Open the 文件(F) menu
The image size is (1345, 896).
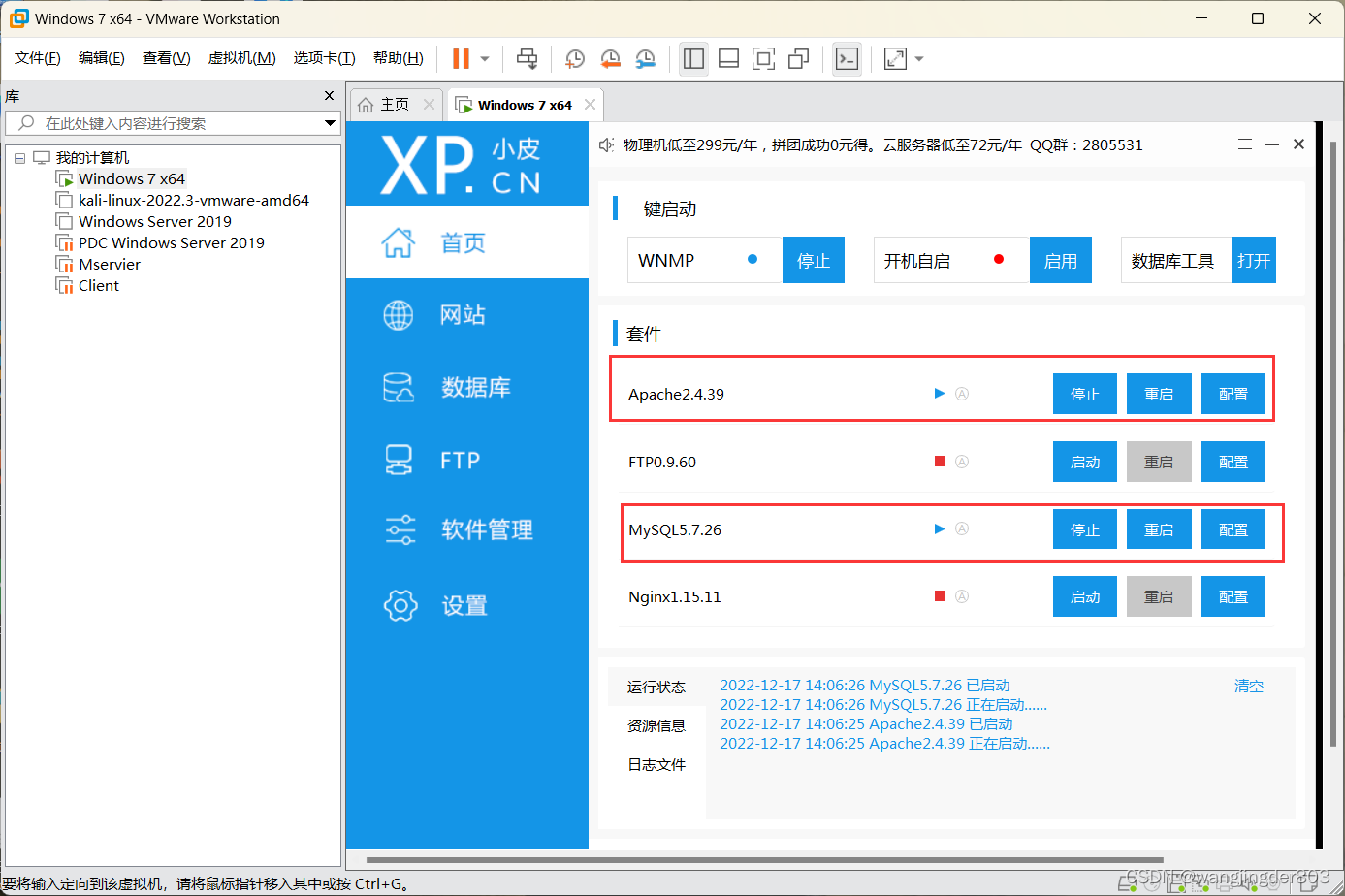coord(38,58)
